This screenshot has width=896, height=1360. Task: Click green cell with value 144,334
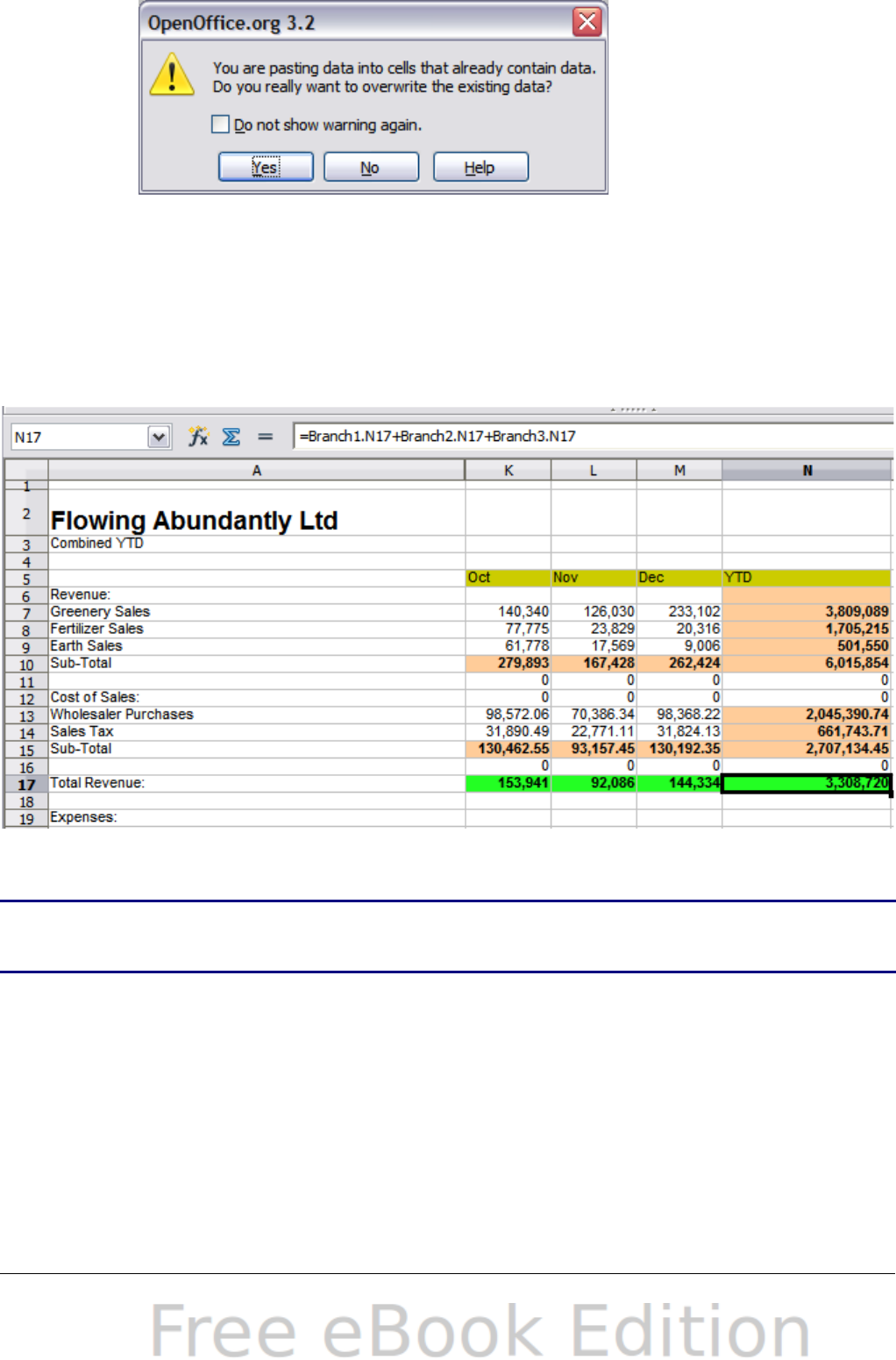tap(679, 783)
